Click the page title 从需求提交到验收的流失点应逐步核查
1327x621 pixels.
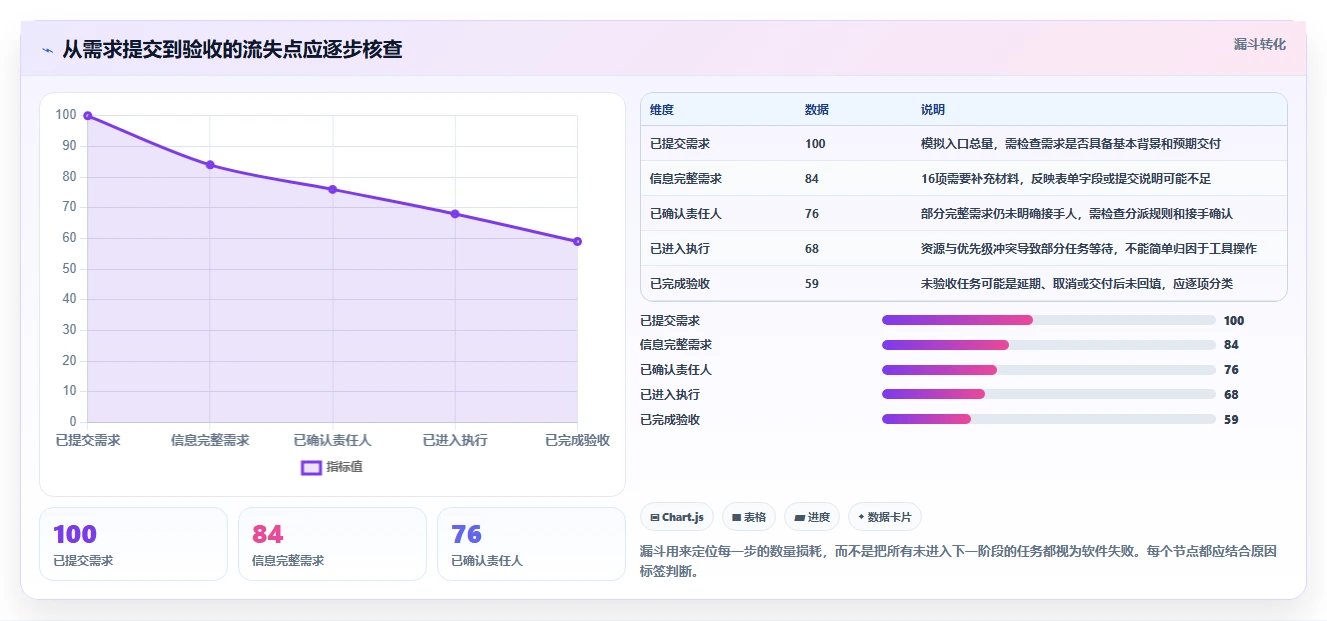click(232, 50)
